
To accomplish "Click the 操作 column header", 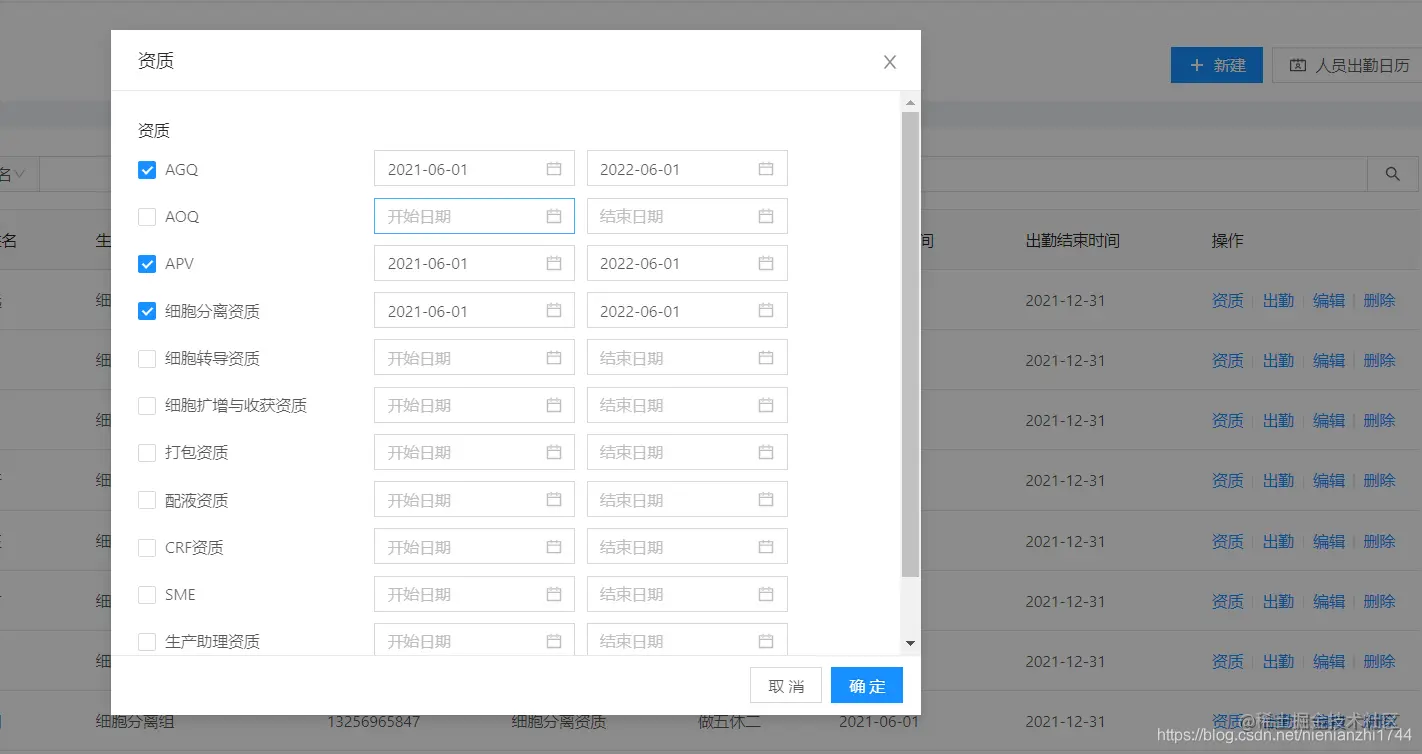I will [x=1228, y=241].
